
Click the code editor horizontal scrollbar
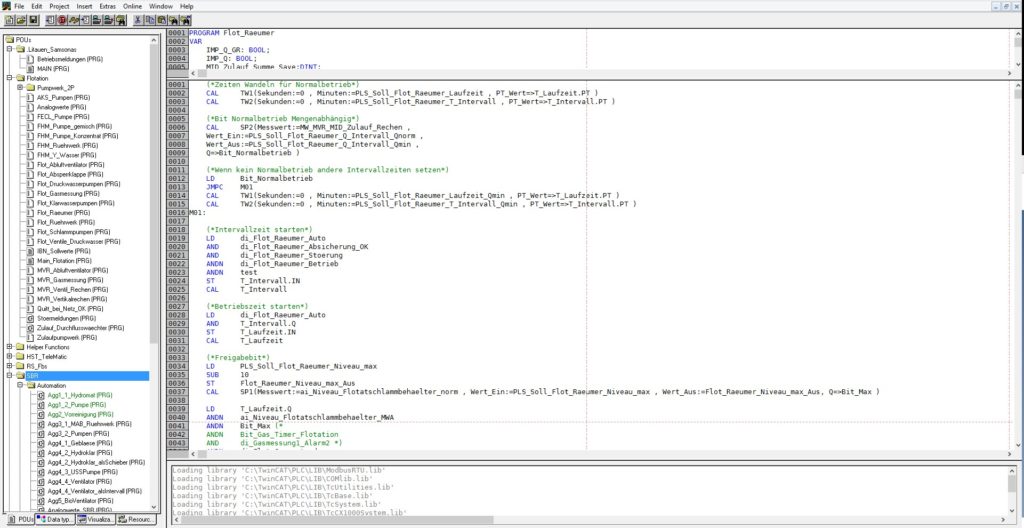click(x=601, y=454)
